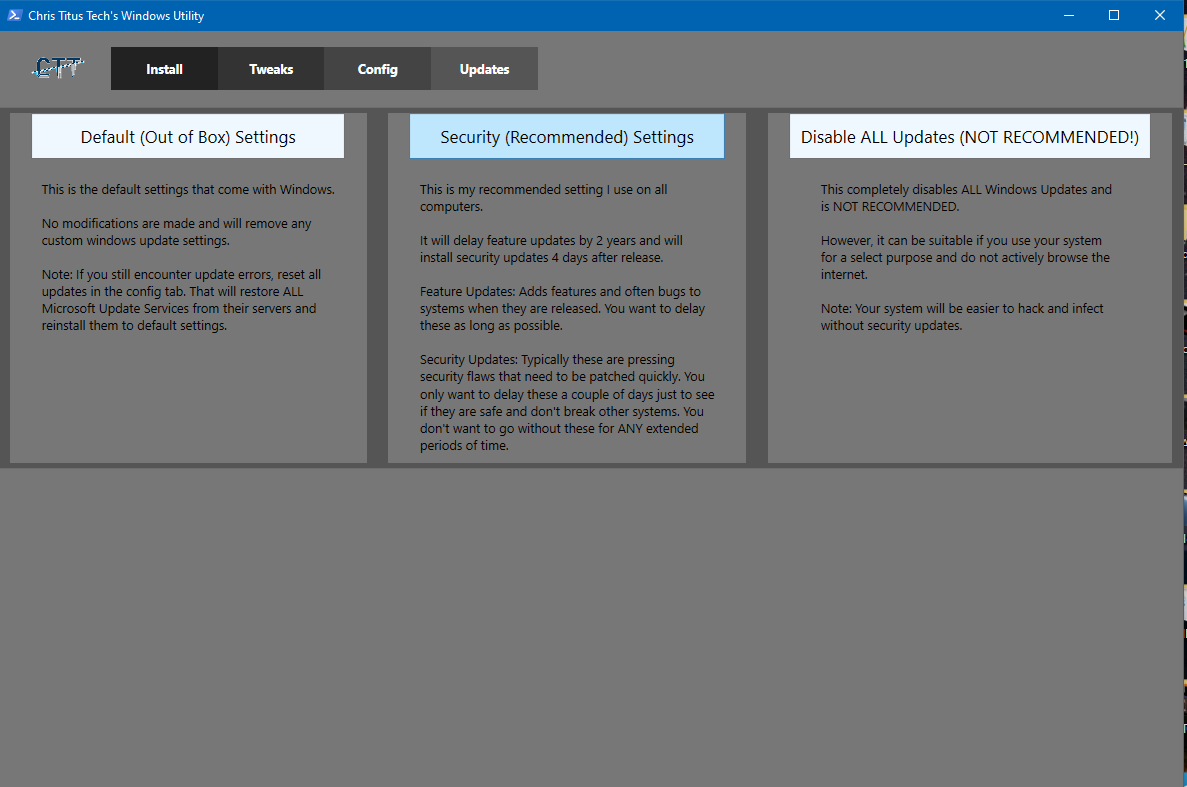The width and height of the screenshot is (1187, 787).
Task: Go to the Config tab
Action: pos(378,69)
